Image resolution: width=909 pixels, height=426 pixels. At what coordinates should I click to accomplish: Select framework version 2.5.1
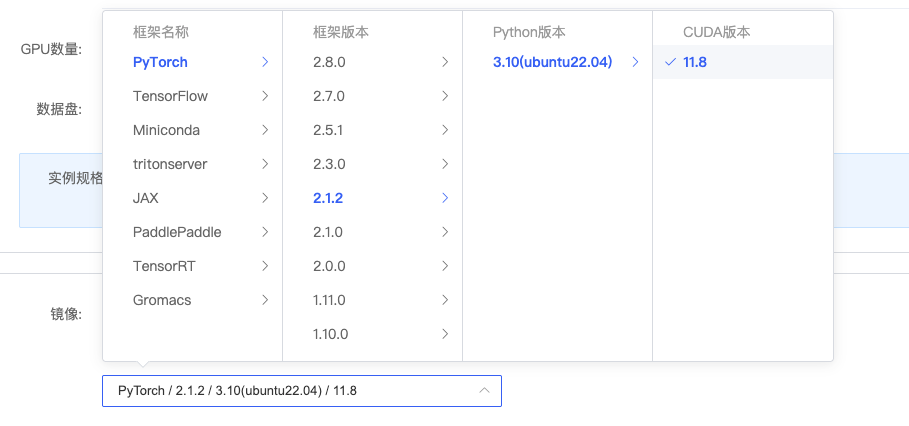(x=373, y=130)
